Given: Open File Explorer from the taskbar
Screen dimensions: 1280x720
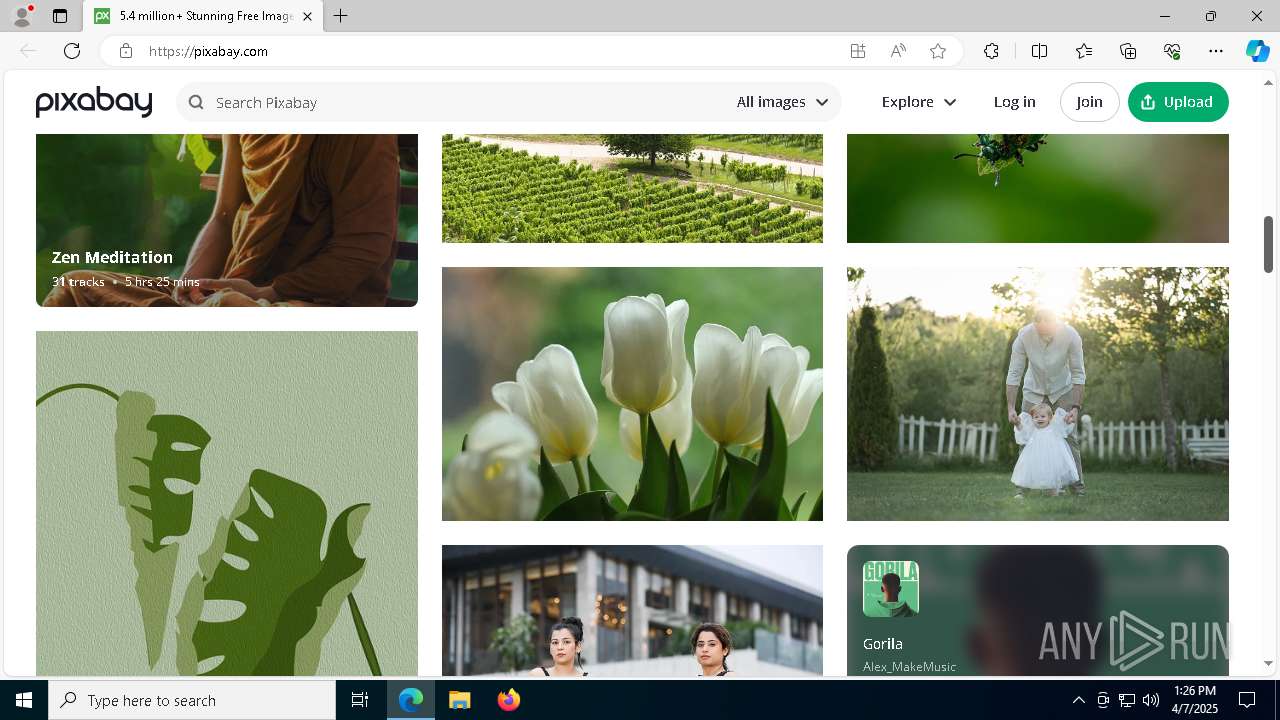Looking at the screenshot, I should coord(460,700).
